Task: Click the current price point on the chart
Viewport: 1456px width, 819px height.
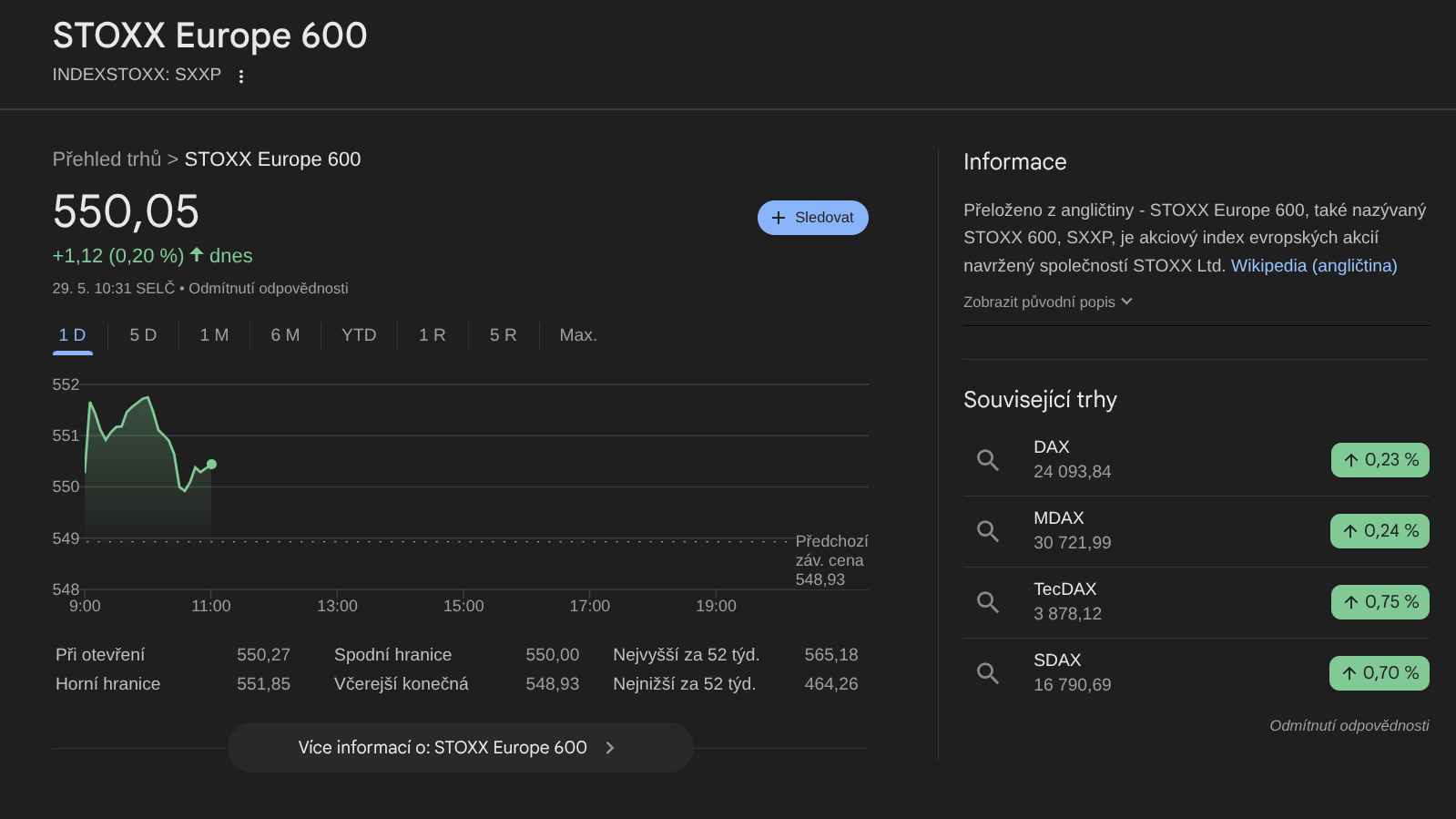Action: (212, 465)
